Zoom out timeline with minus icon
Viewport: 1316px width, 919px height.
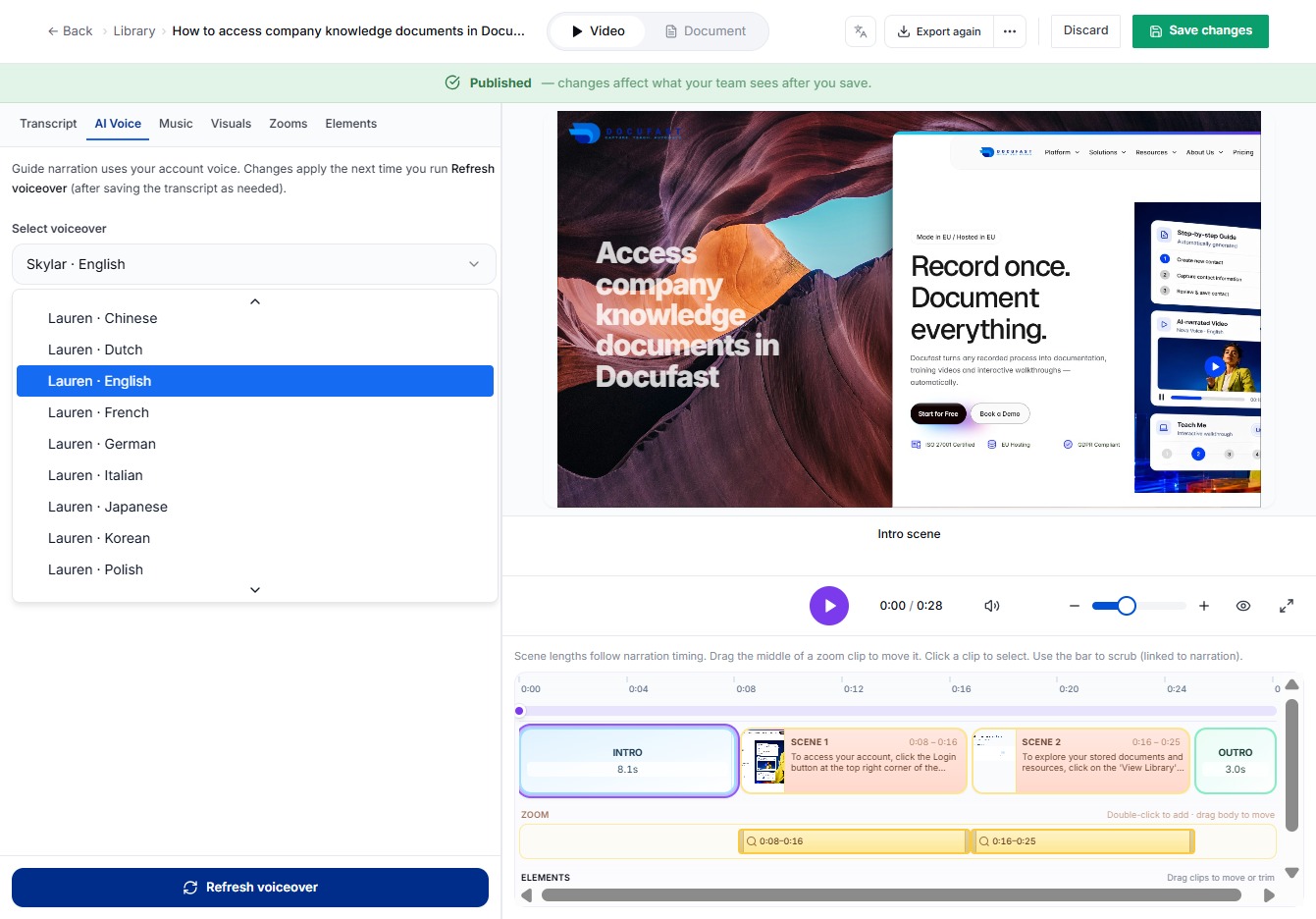[1075, 606]
